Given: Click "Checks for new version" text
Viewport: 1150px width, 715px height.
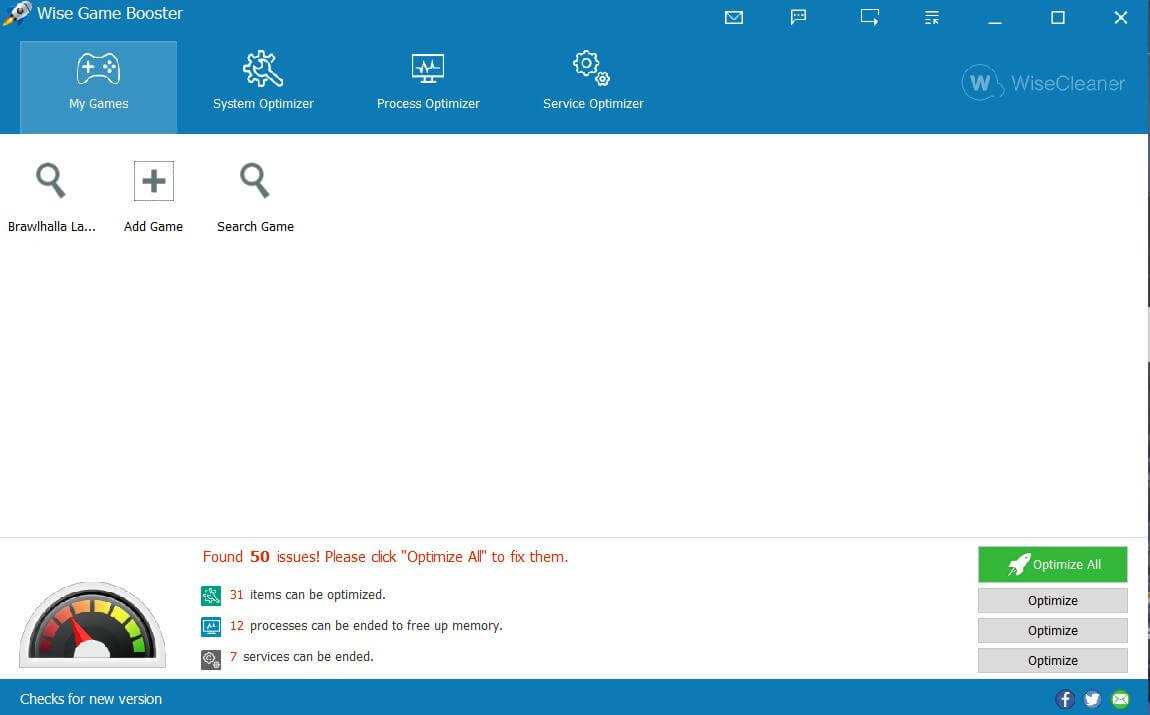Looking at the screenshot, I should (x=91, y=699).
